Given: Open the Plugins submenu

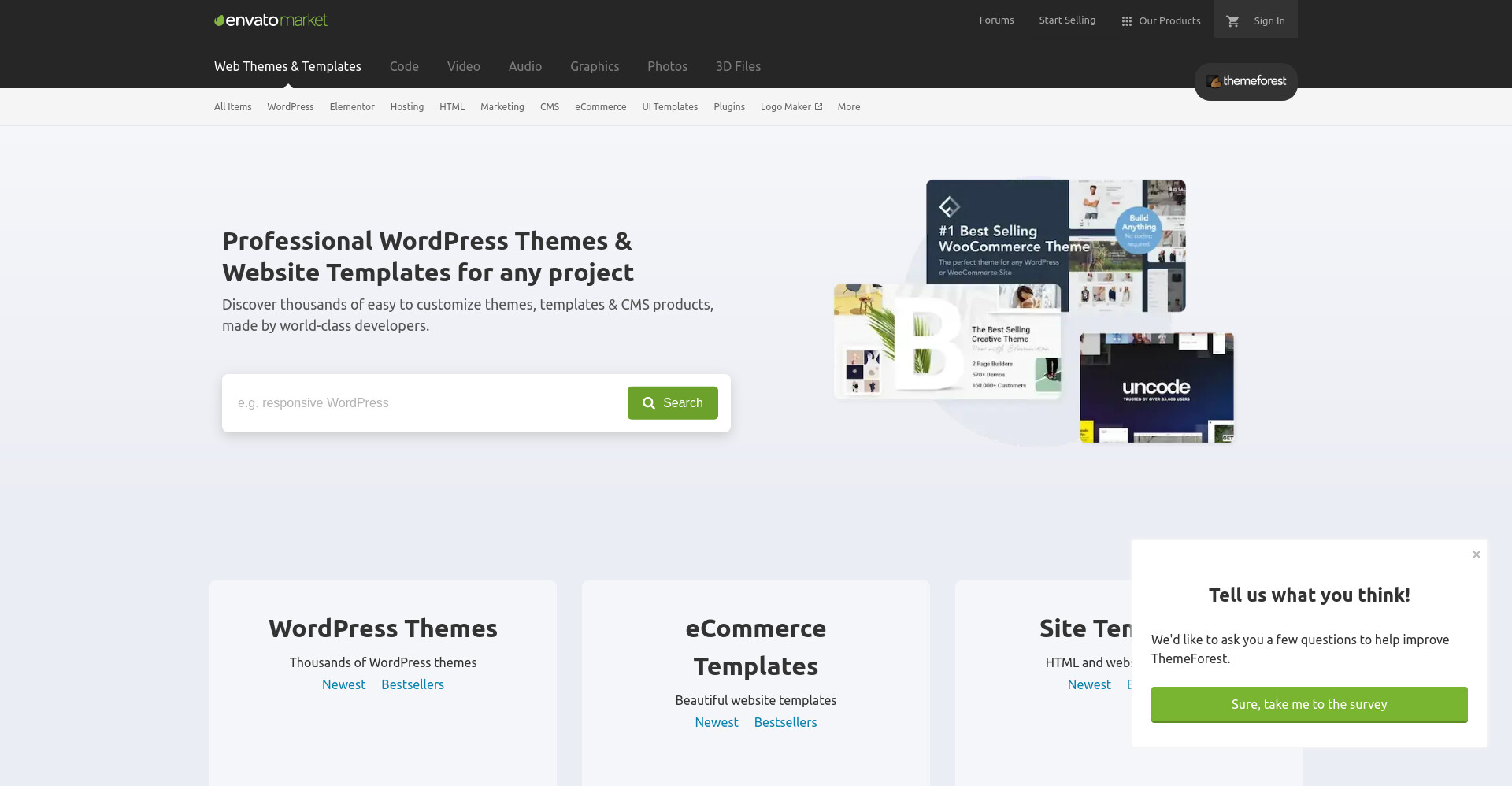Looking at the screenshot, I should pos(729,107).
